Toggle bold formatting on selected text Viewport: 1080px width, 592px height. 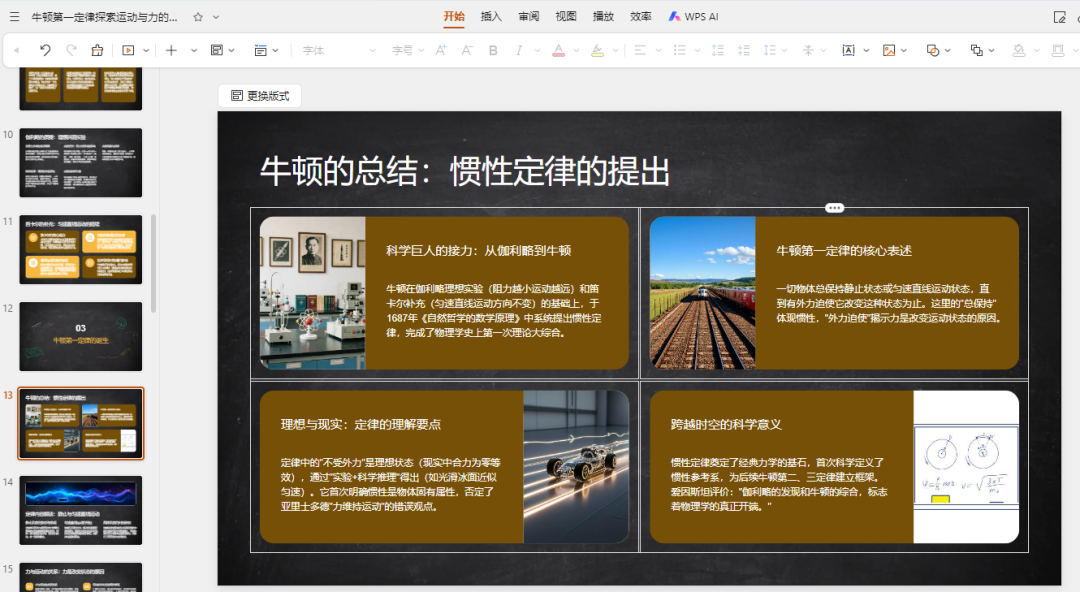[x=492, y=50]
